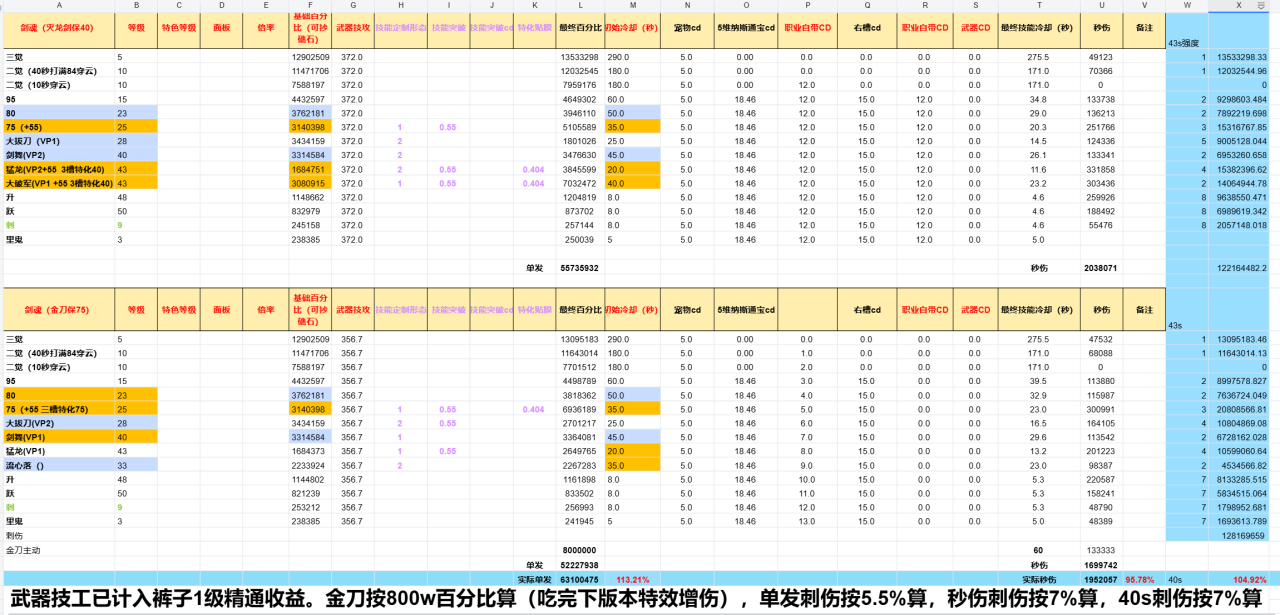Click the 秒伤 value 47532
Screen dimensions: 1280x615
click(1100, 339)
